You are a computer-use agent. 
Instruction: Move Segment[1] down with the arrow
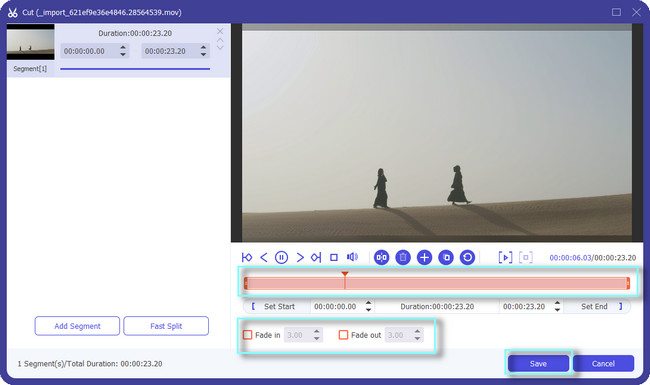[220, 47]
